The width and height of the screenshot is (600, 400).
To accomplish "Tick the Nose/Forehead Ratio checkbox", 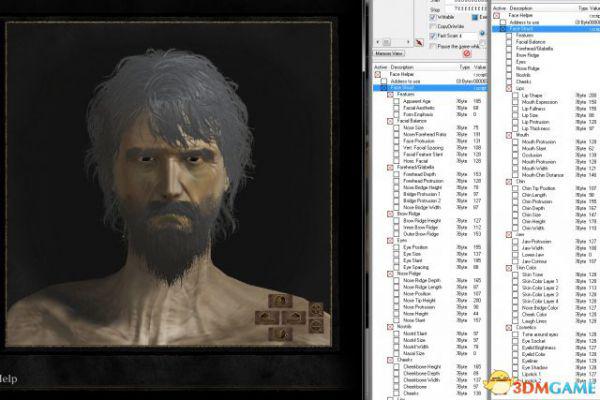I will coord(396,134).
